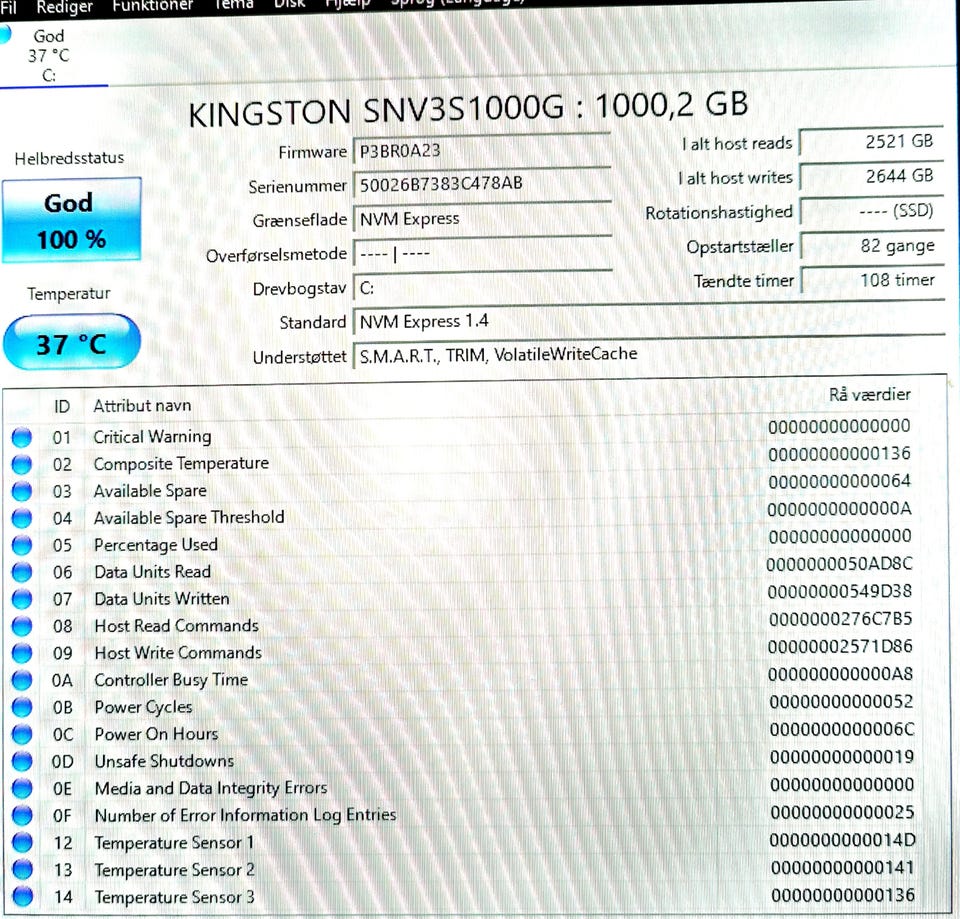This screenshot has width=960, height=919.
Task: Select the Power On Hours attribute name
Action: coord(157,733)
